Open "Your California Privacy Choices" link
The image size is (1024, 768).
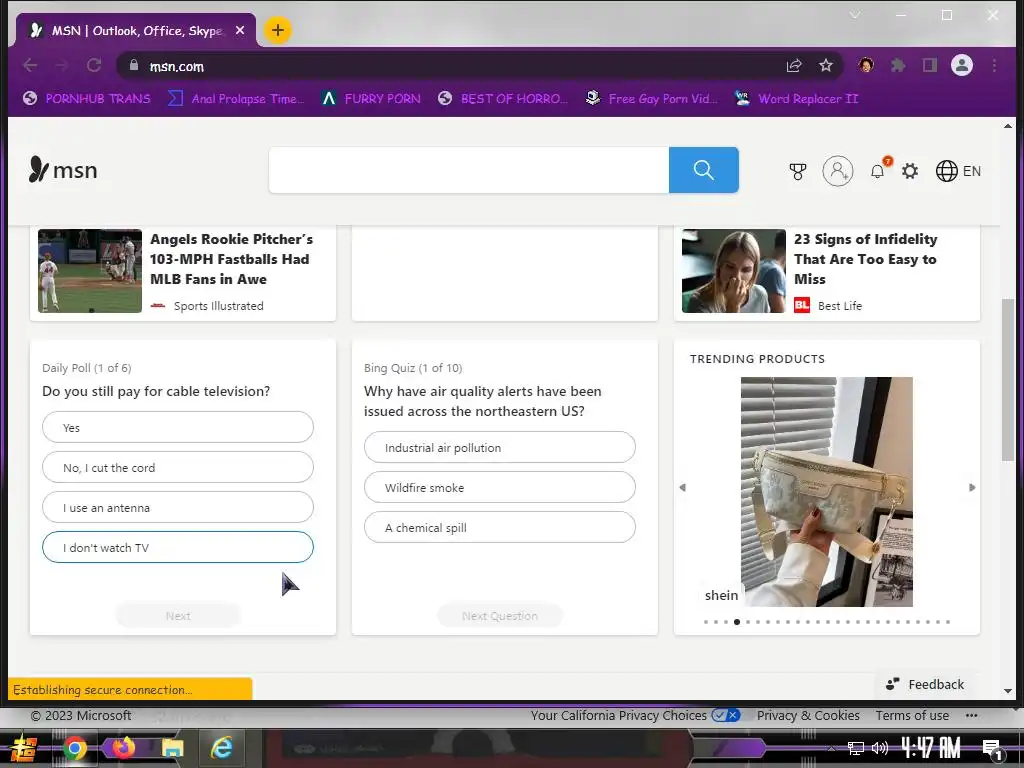pos(635,715)
